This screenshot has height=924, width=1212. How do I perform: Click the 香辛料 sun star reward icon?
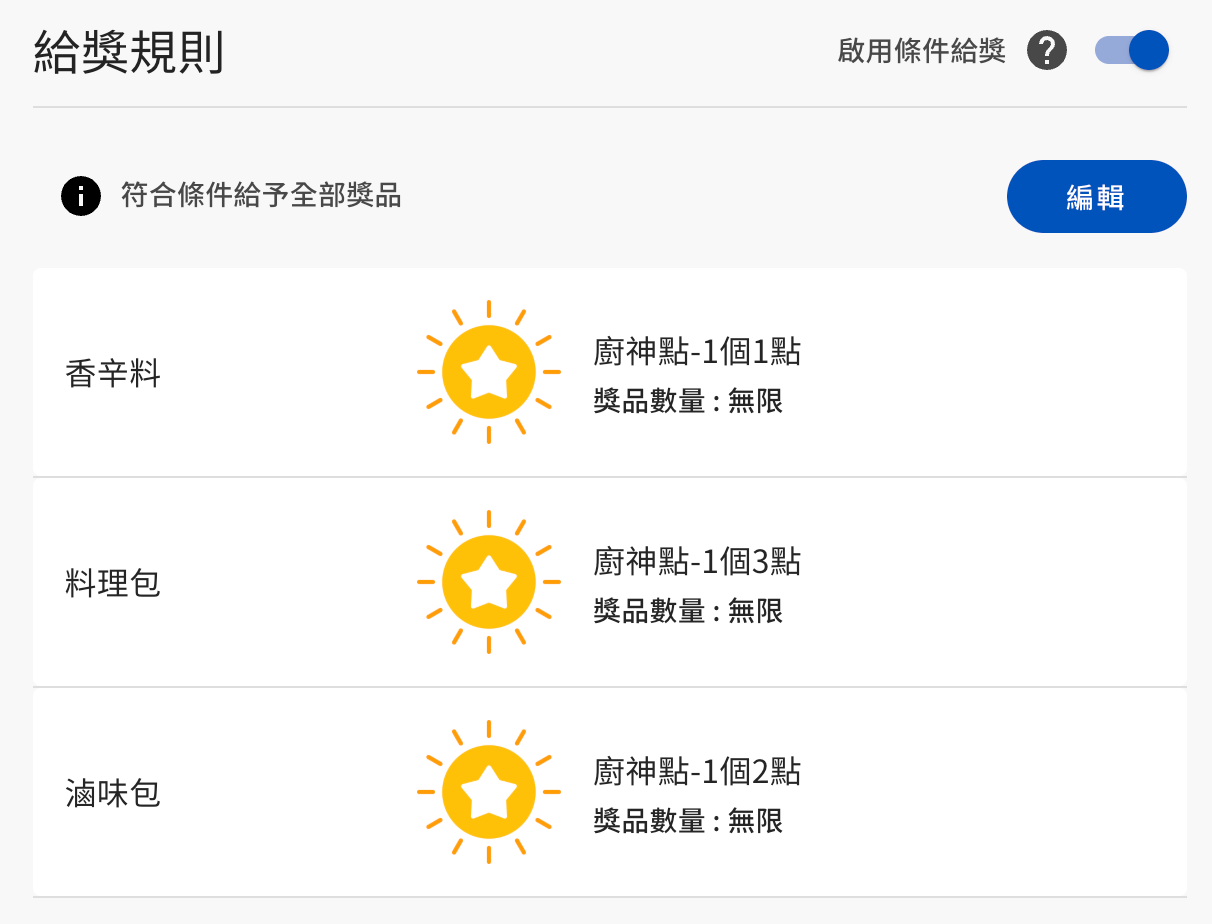[x=488, y=372]
